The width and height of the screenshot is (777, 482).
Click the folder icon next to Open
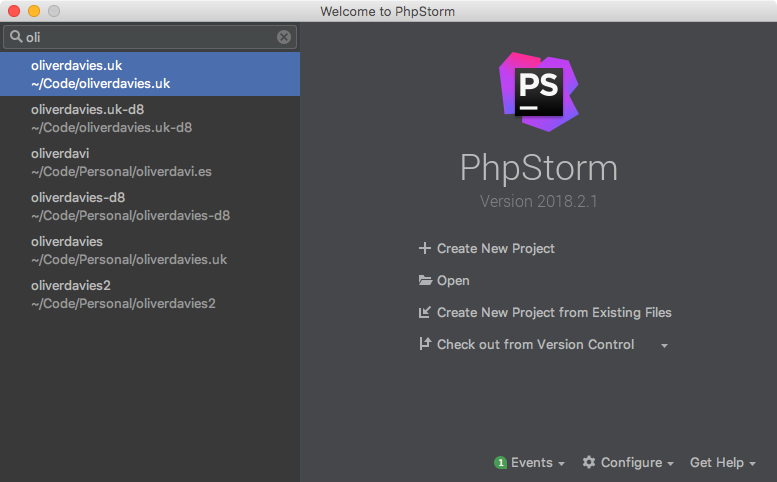[425, 281]
